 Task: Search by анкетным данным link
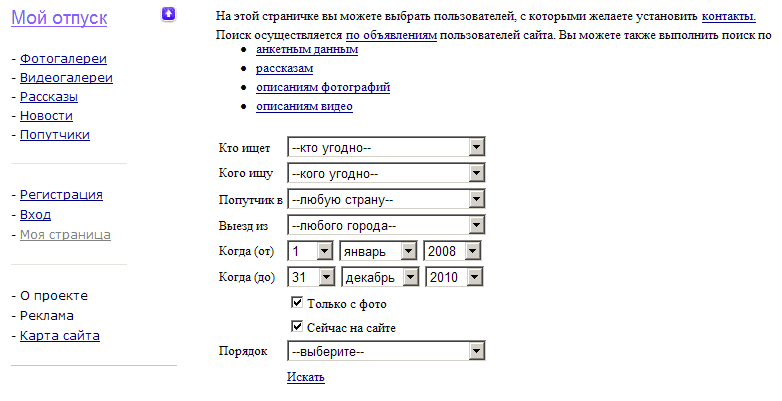307,49
